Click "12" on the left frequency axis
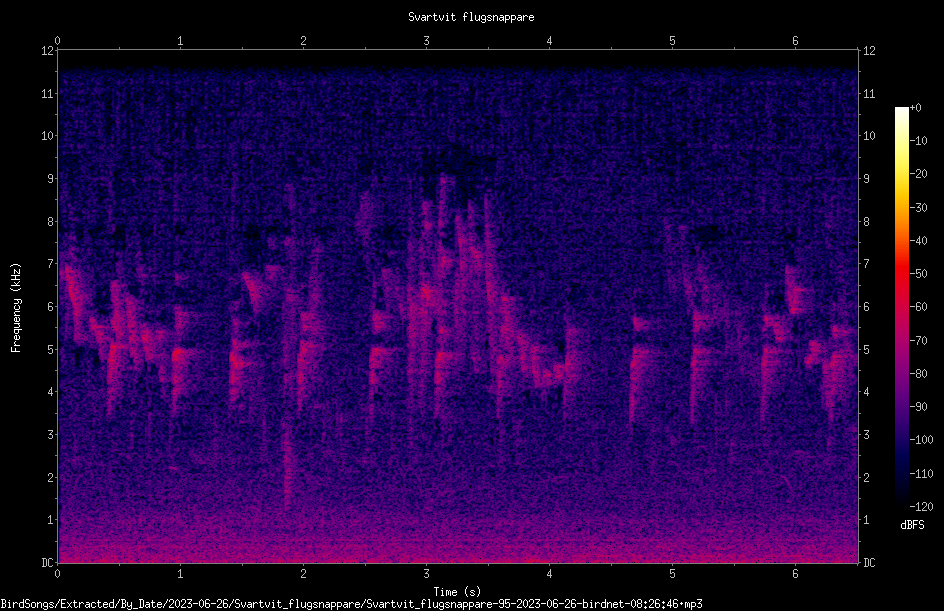Viewport: 944px width, 611px height. pos(47,51)
